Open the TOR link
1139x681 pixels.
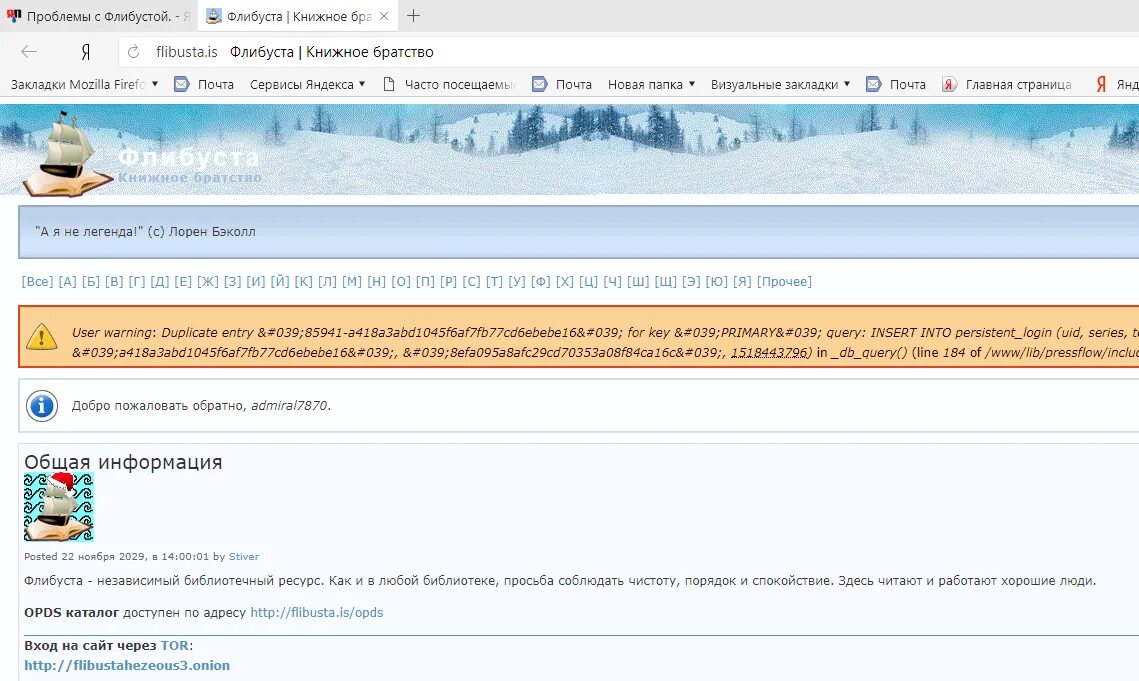coord(174,645)
